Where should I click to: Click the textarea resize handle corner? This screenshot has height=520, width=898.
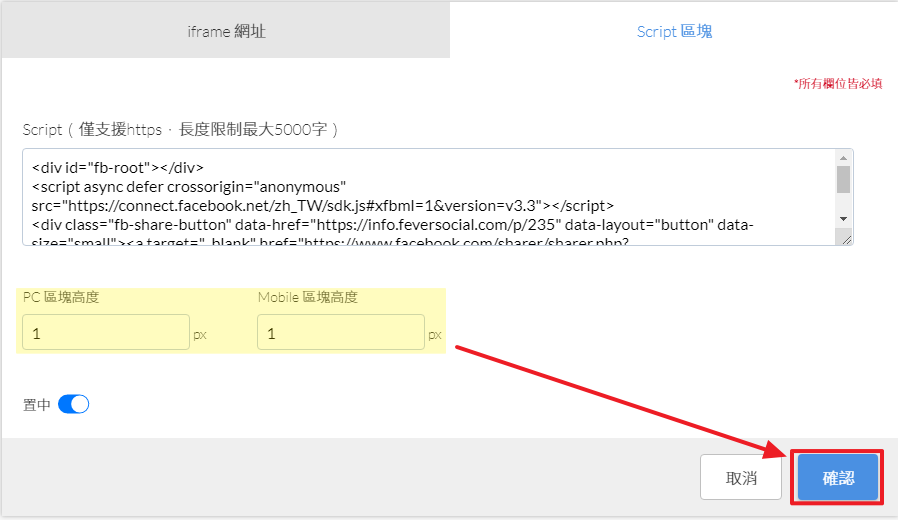pos(847,239)
